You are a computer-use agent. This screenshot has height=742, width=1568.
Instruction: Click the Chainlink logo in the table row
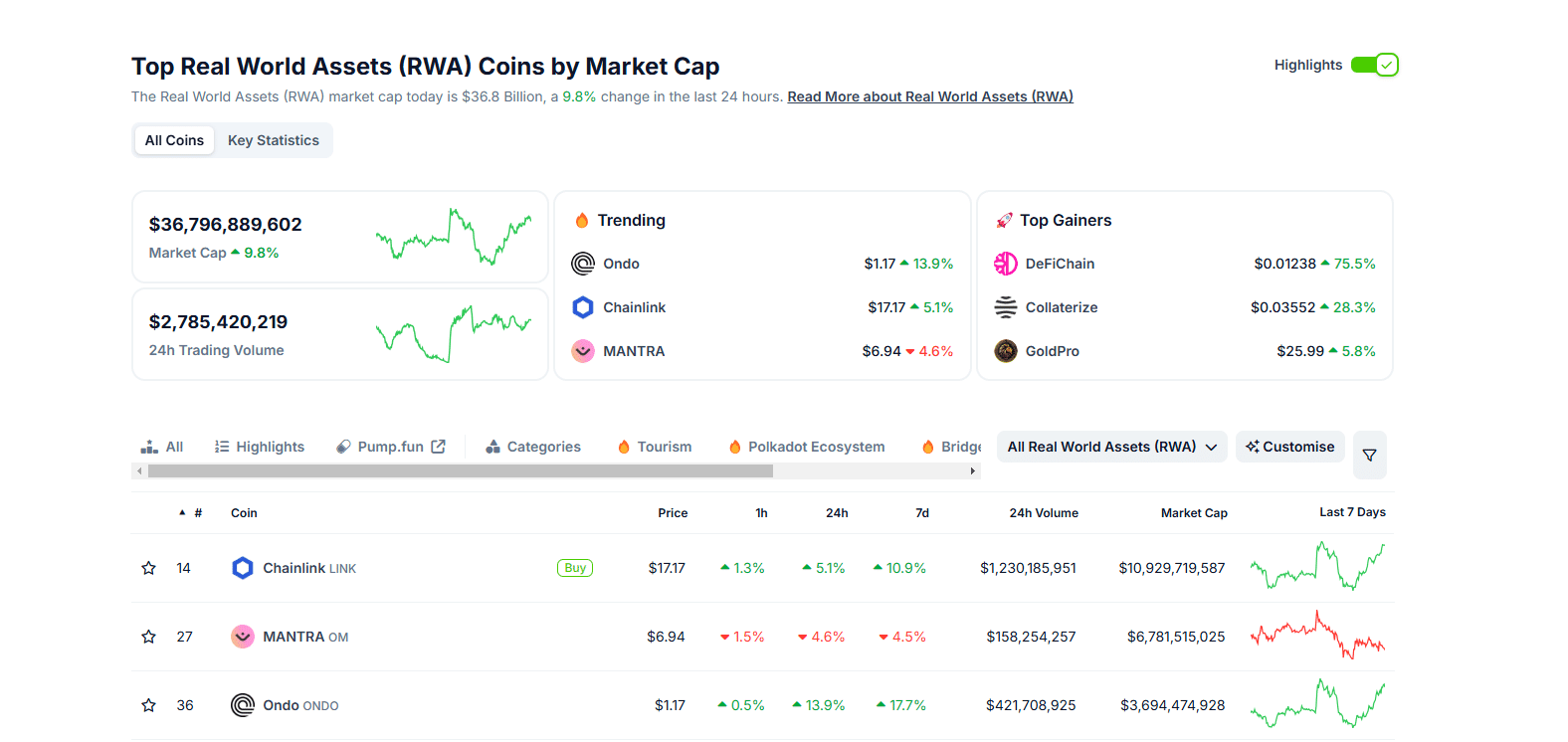coord(243,568)
